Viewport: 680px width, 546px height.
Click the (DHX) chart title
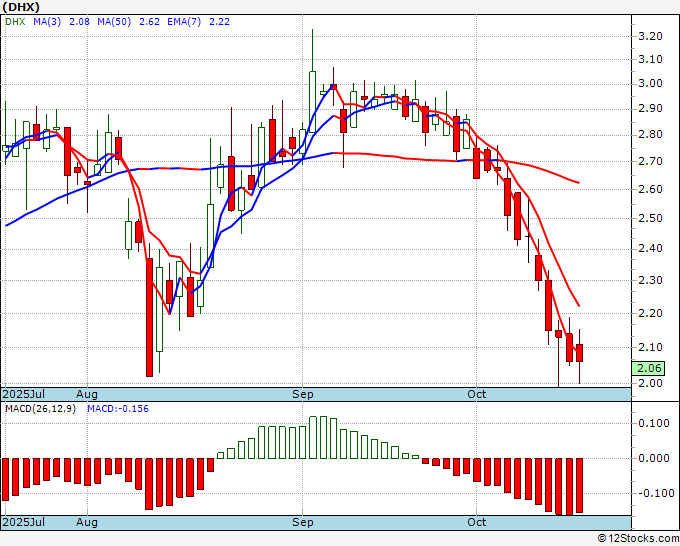tap(21, 7)
